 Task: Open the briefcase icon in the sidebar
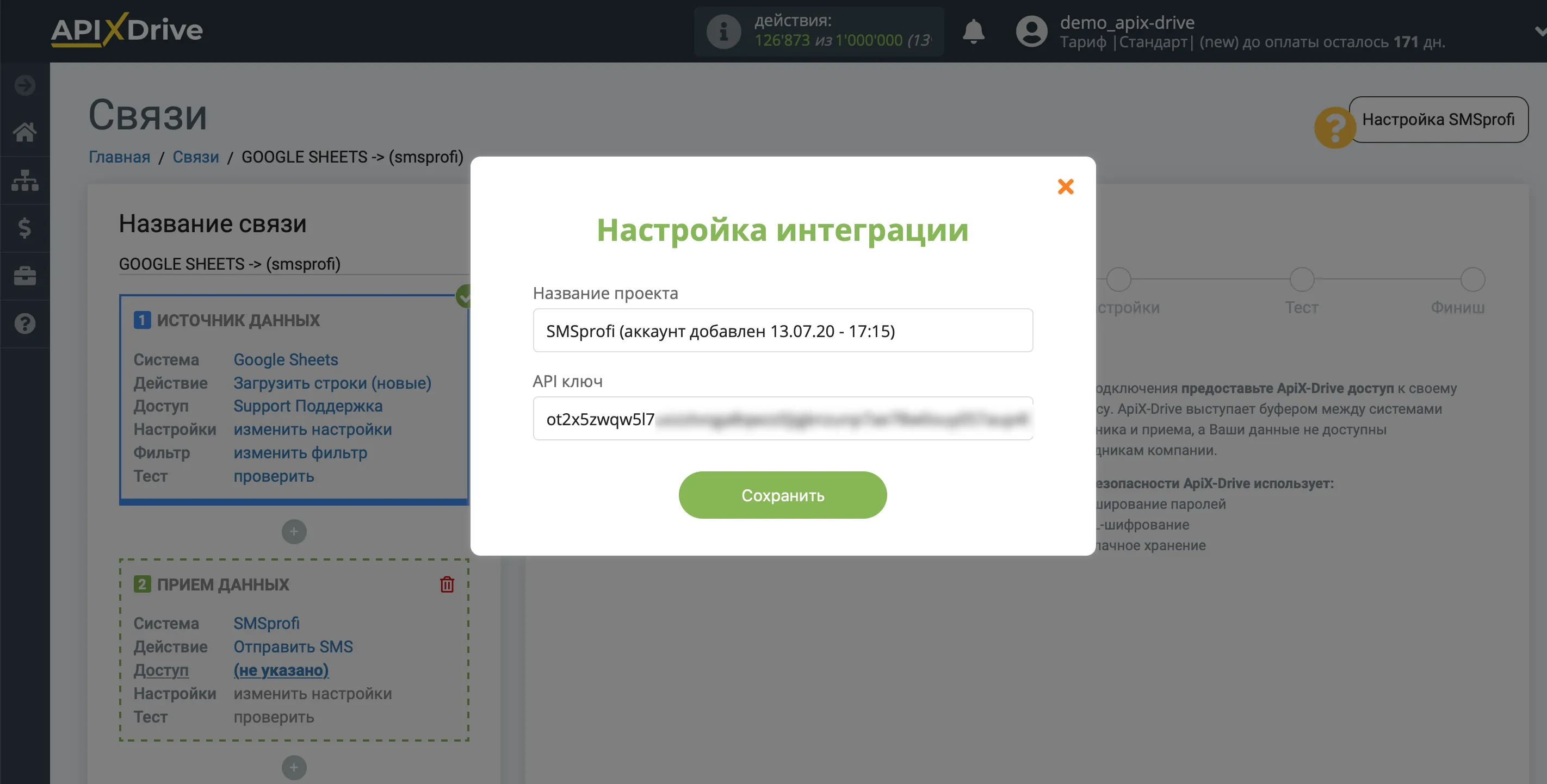point(24,276)
